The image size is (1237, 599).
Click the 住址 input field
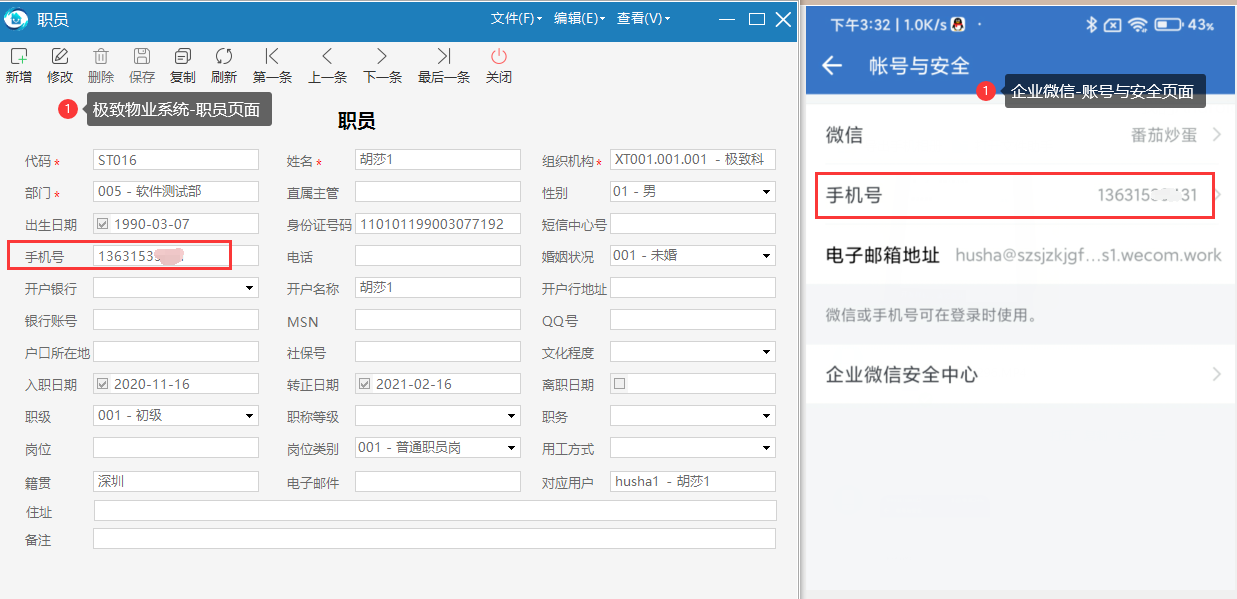pyautogui.click(x=435, y=511)
